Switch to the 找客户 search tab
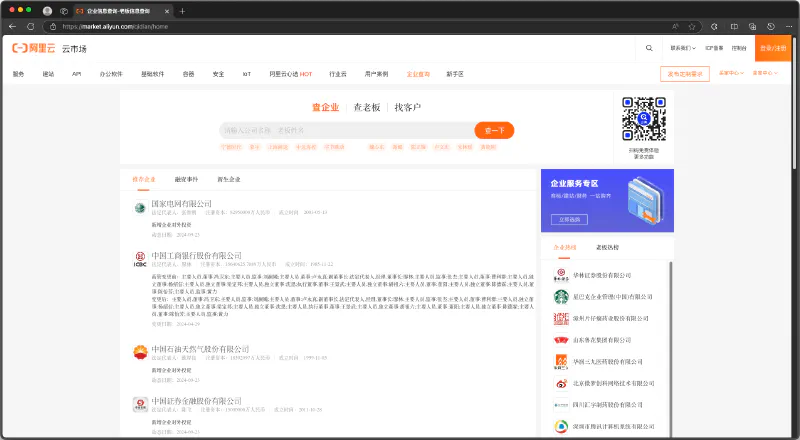Viewport: 800px width, 440px height. pos(407,107)
